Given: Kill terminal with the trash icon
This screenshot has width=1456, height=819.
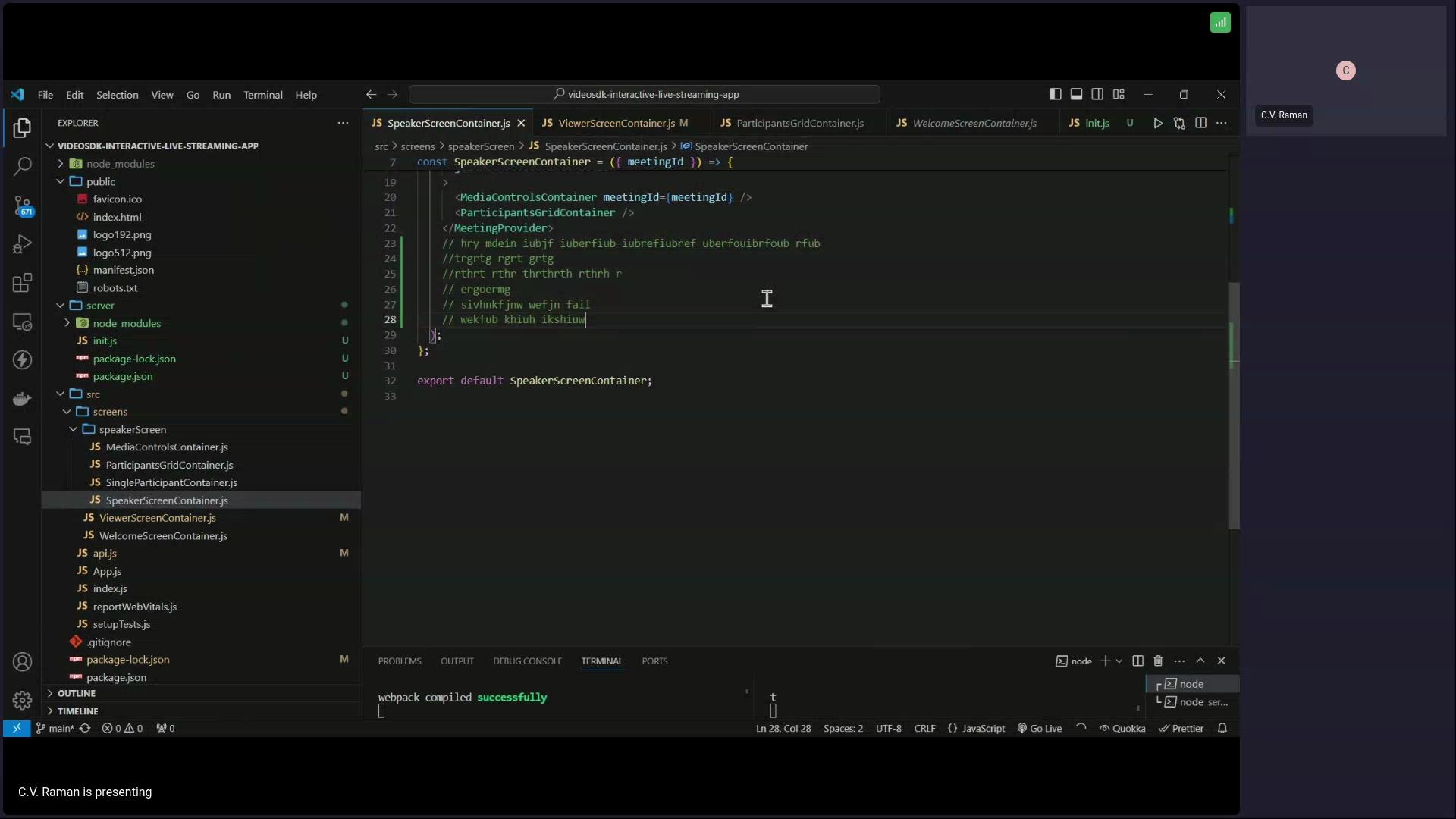Looking at the screenshot, I should click(1158, 661).
